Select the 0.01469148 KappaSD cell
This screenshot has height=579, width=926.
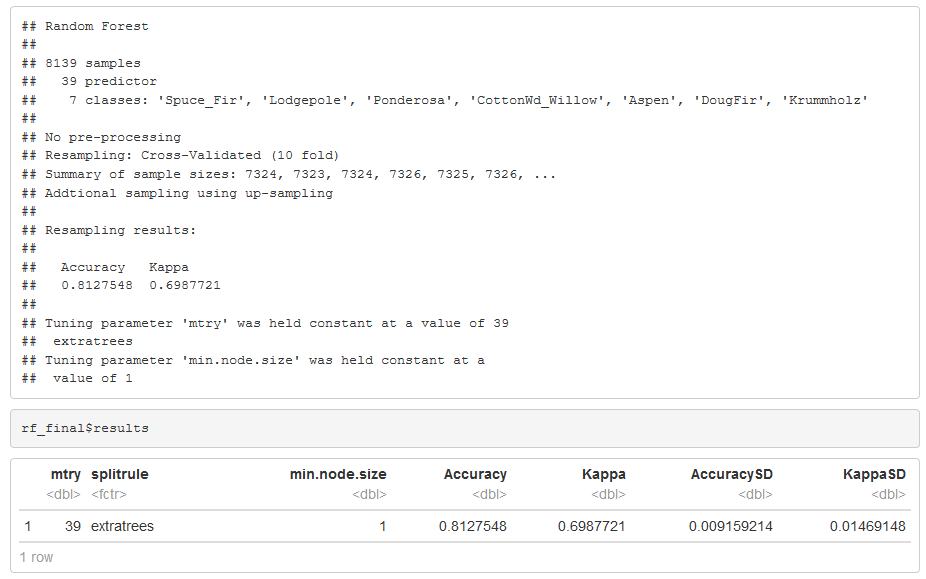(868, 526)
